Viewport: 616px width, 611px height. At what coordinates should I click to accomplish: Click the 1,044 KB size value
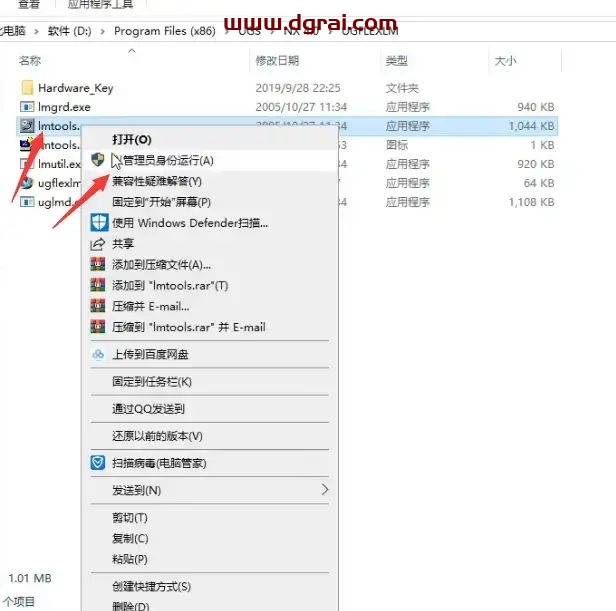532,126
